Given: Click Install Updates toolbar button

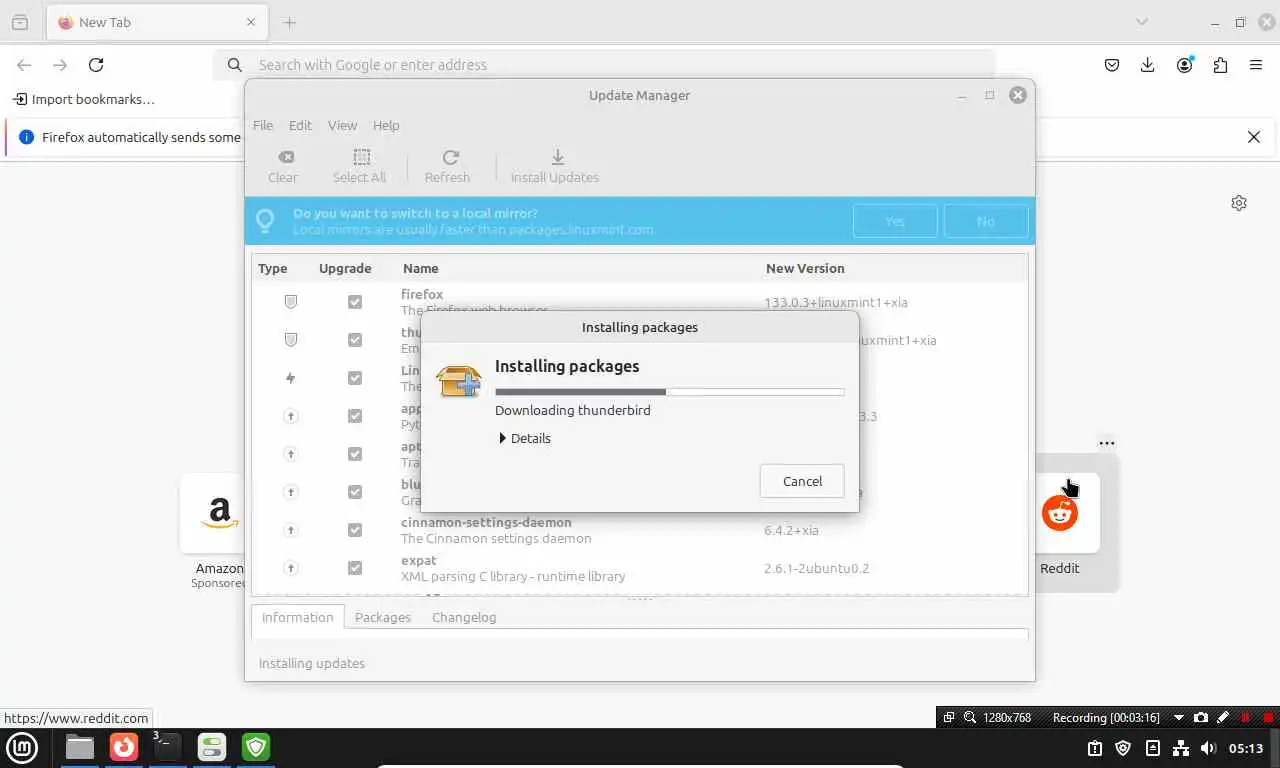Looking at the screenshot, I should tap(555, 166).
